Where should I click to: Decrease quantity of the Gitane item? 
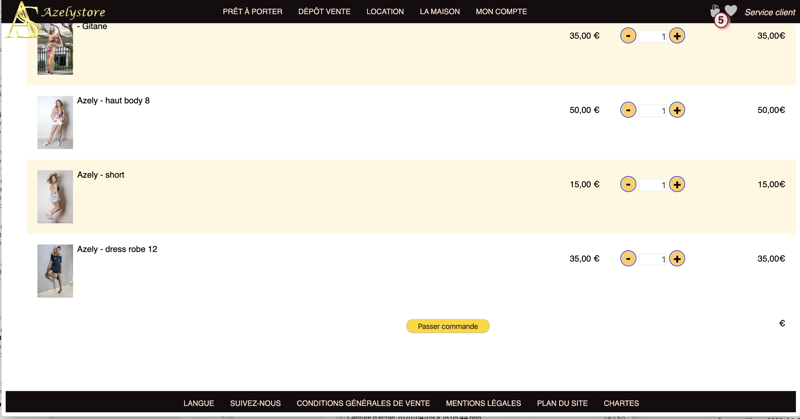(628, 36)
